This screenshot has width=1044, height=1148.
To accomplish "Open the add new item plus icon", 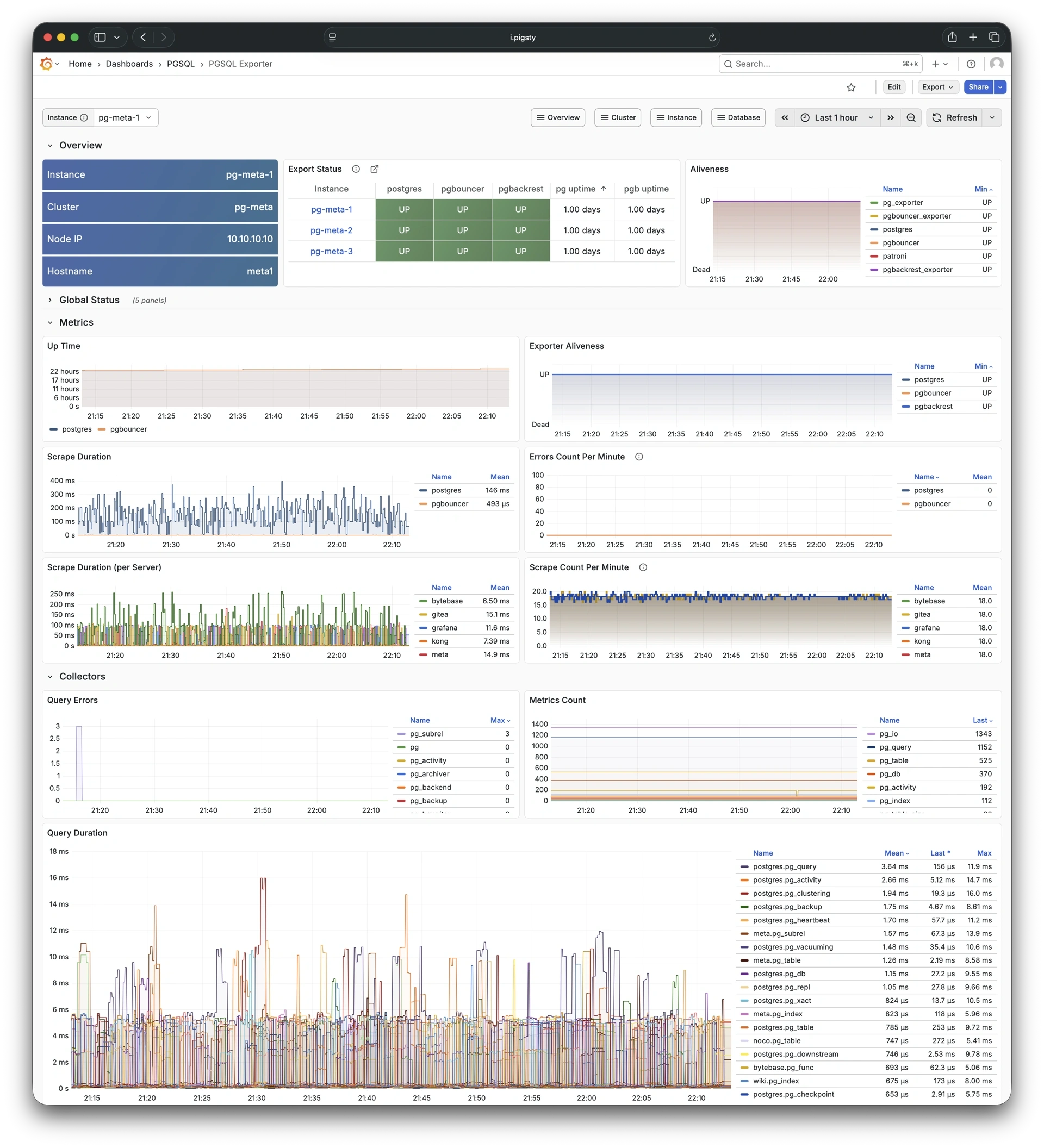I will click(x=936, y=64).
